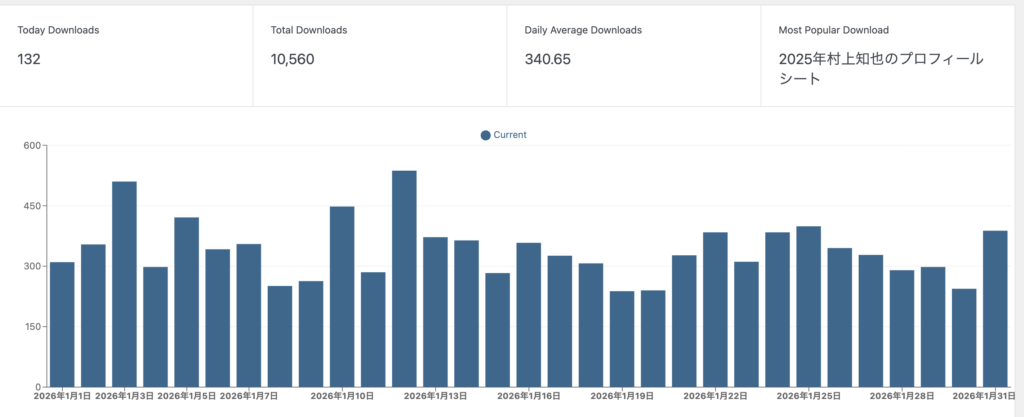Image resolution: width=1024 pixels, height=417 pixels.
Task: Select the short bar at 2026年1月19日
Action: (622, 339)
